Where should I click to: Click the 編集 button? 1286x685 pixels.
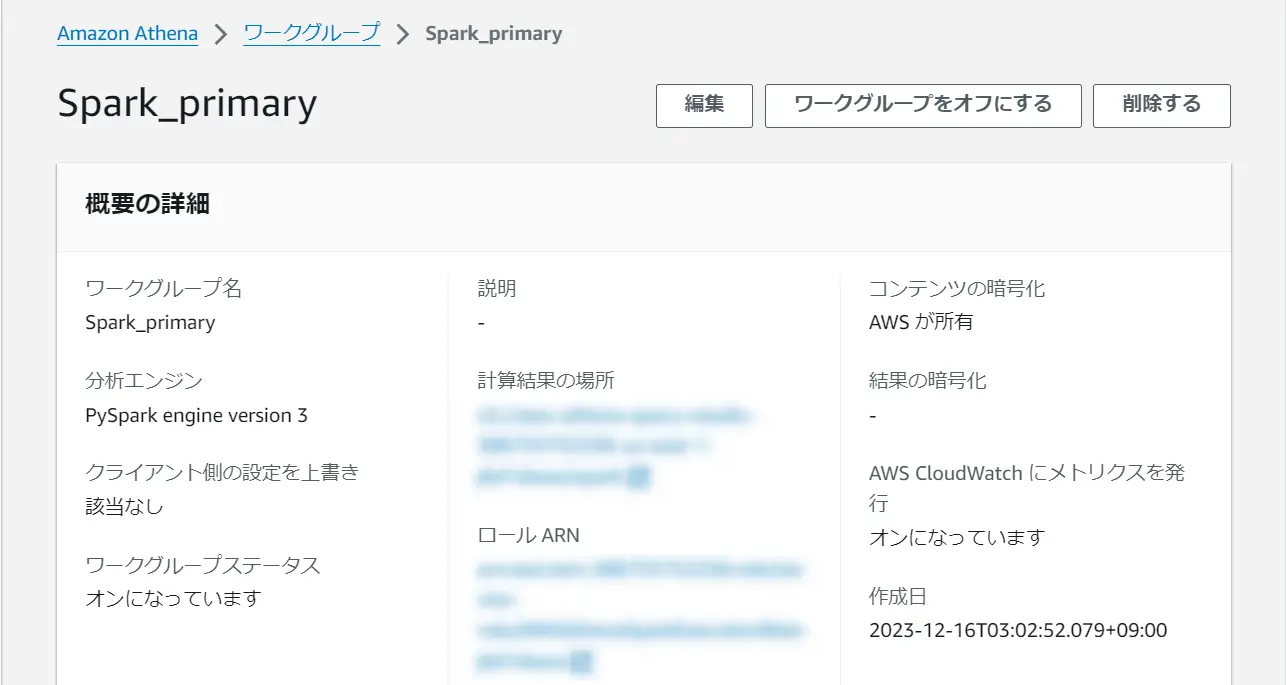pyautogui.click(x=704, y=105)
